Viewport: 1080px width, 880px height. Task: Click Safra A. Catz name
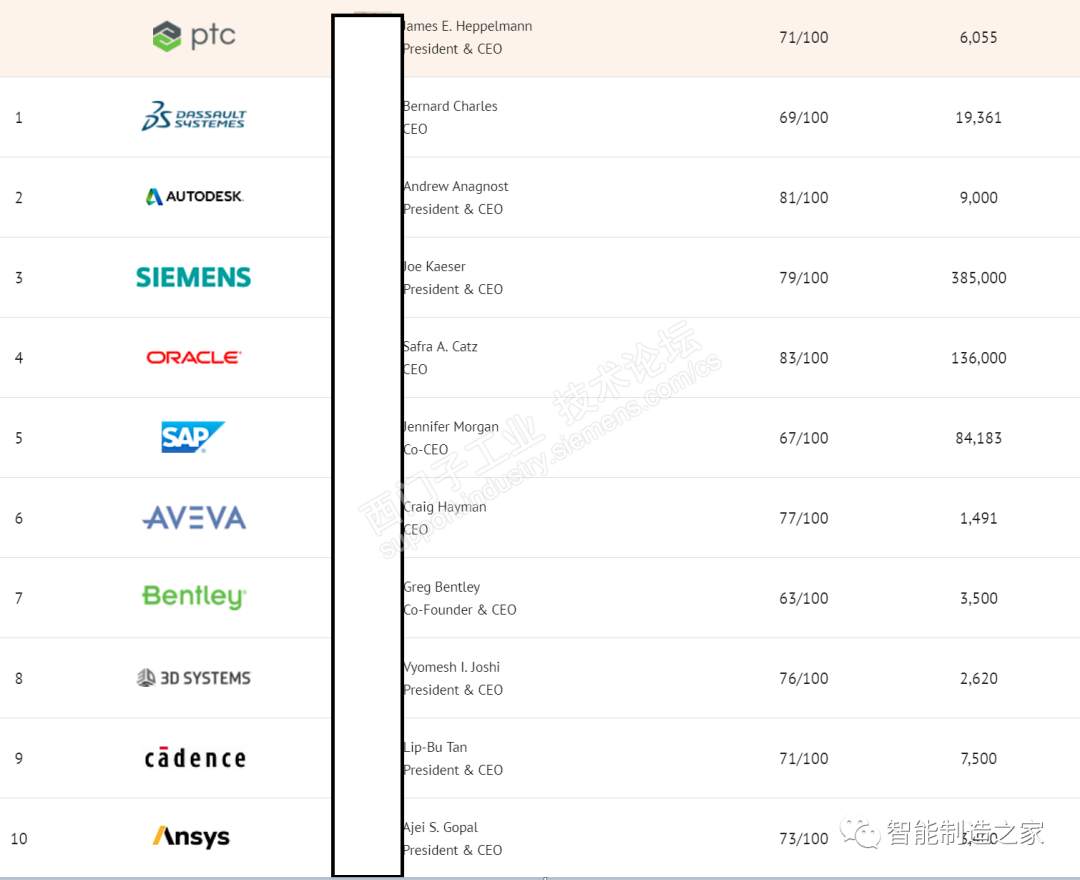[x=441, y=347]
